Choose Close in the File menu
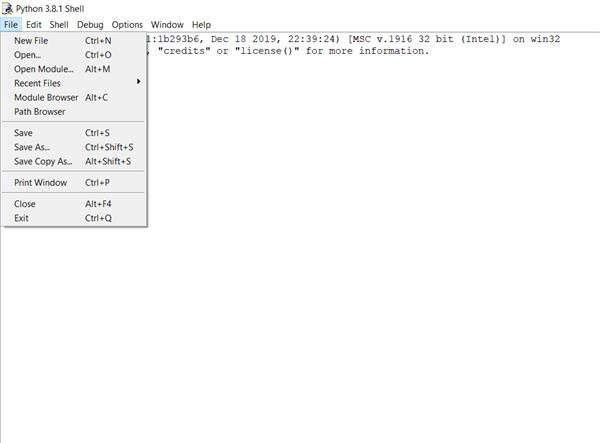This screenshot has width=600, height=443. (75, 204)
